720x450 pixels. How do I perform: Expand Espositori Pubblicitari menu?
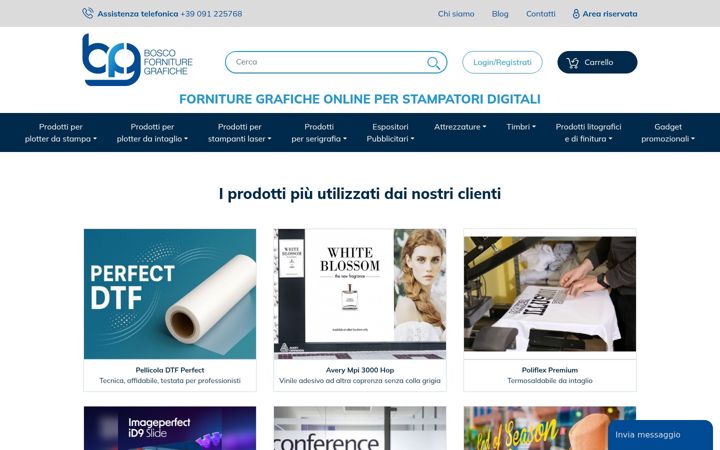tap(390, 133)
